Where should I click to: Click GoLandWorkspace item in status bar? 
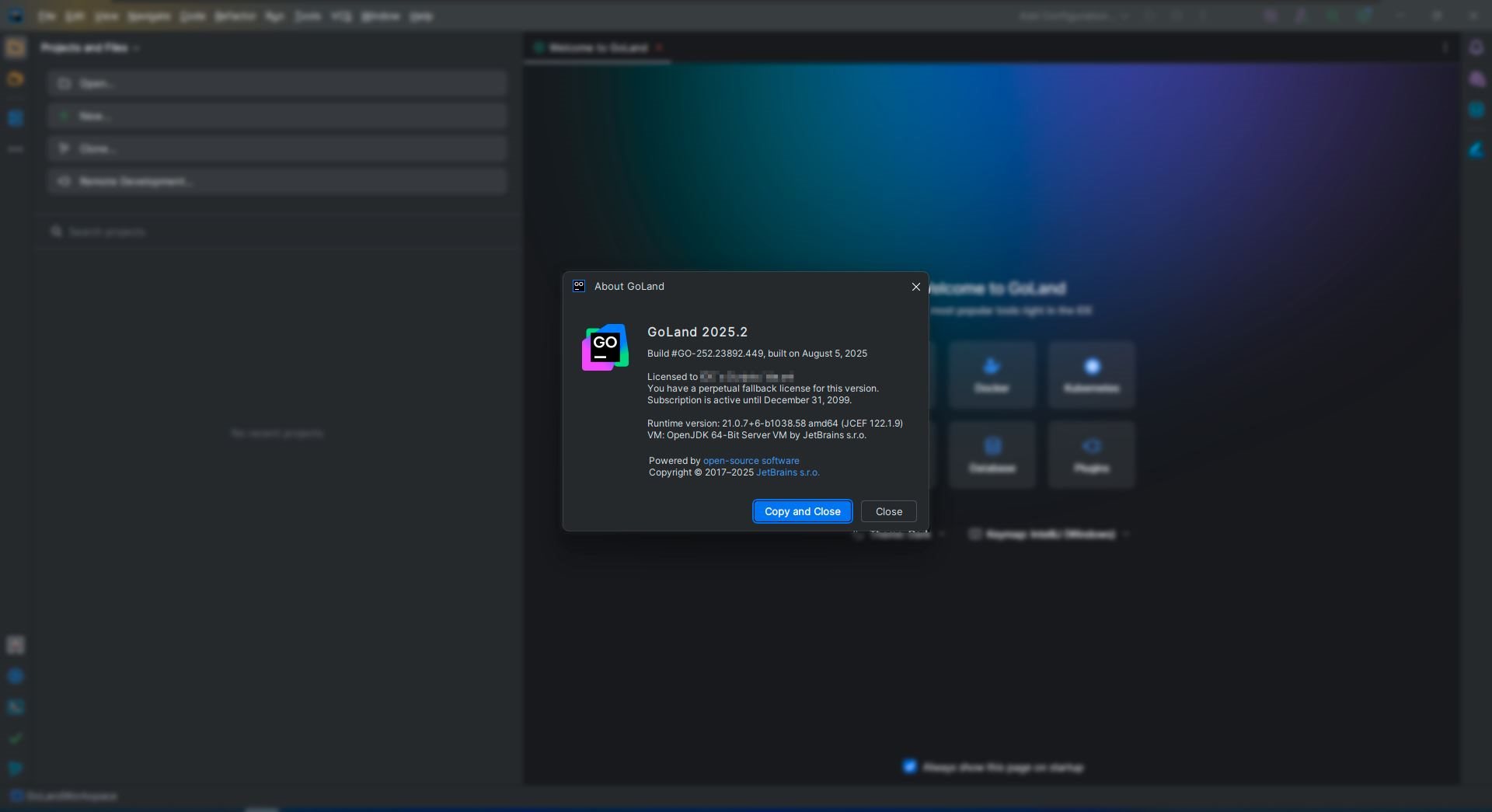point(64,796)
